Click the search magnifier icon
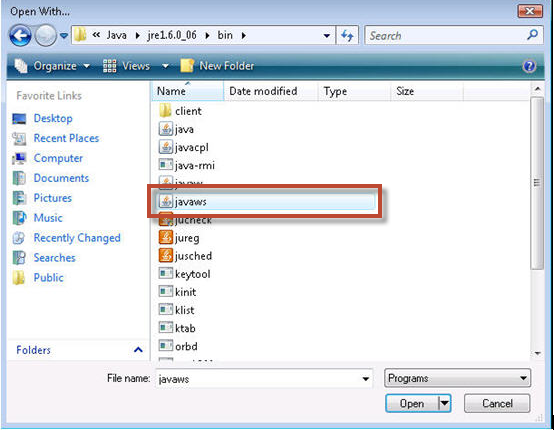554x430 pixels. pyautogui.click(x=532, y=35)
